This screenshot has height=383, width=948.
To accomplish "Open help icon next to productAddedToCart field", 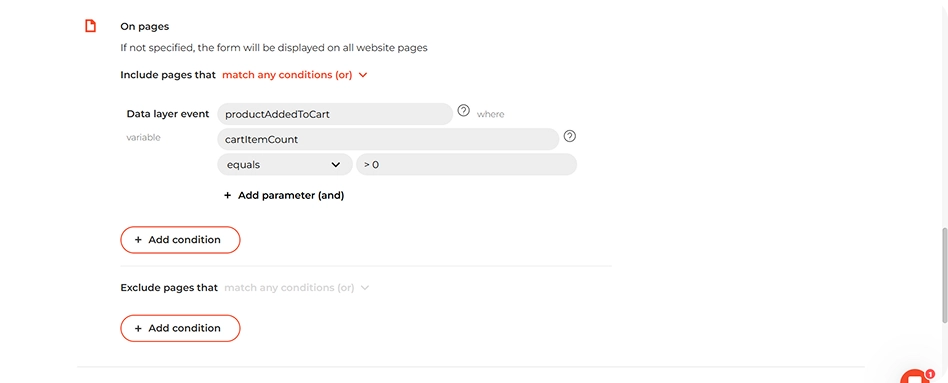I will tap(463, 111).
